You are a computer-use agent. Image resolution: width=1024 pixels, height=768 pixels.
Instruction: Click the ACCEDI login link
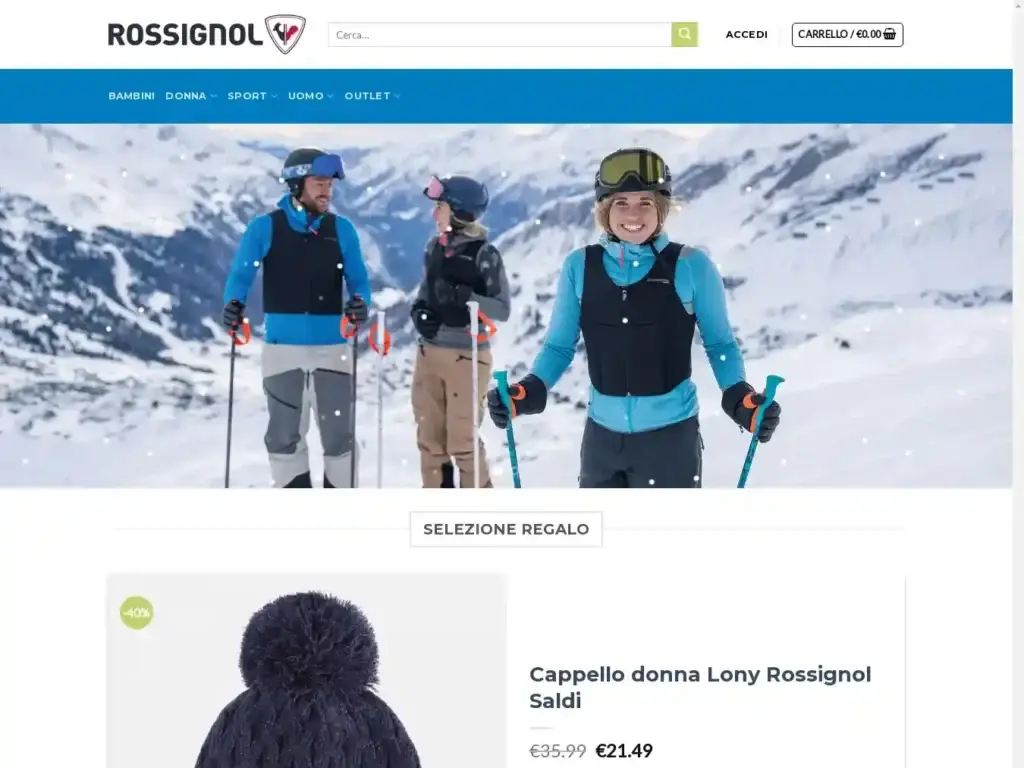pos(746,35)
